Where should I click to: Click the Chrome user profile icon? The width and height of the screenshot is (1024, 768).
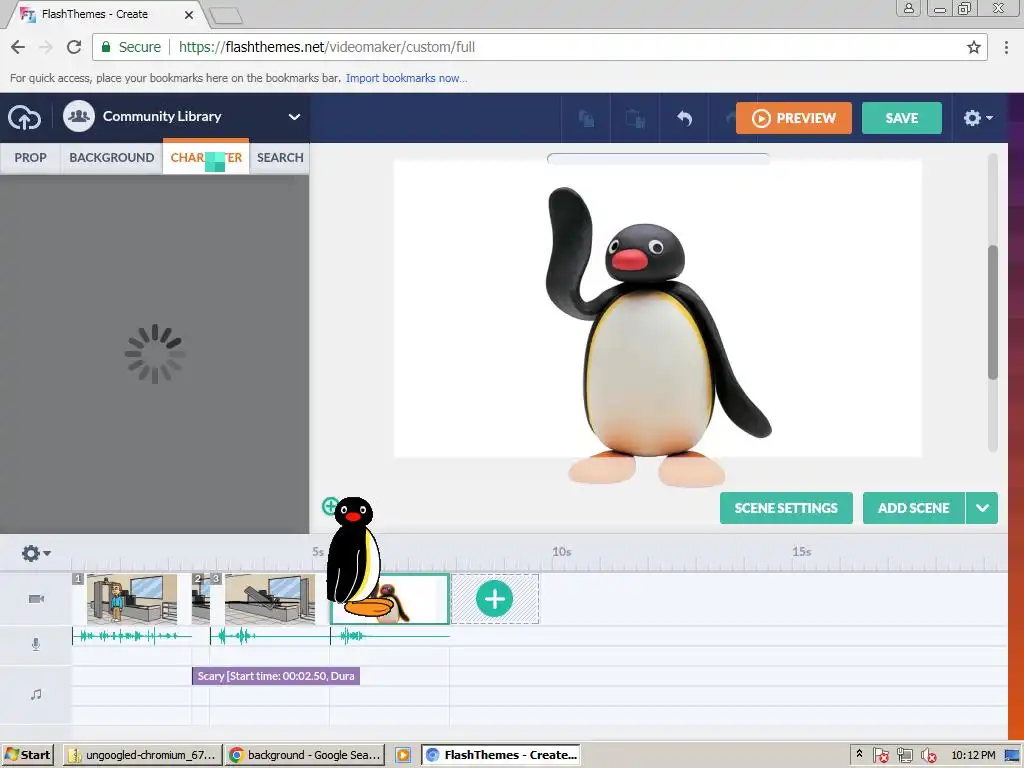pyautogui.click(x=908, y=8)
